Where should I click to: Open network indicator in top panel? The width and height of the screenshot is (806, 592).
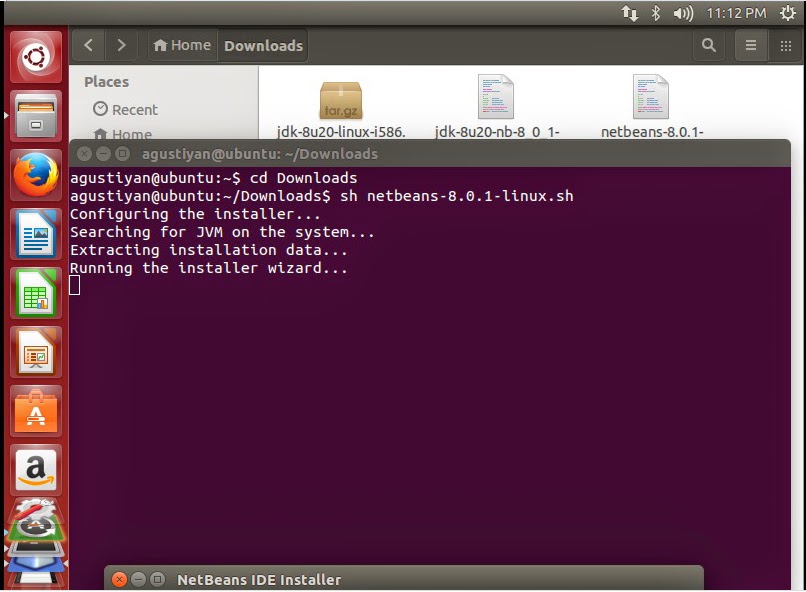[630, 13]
